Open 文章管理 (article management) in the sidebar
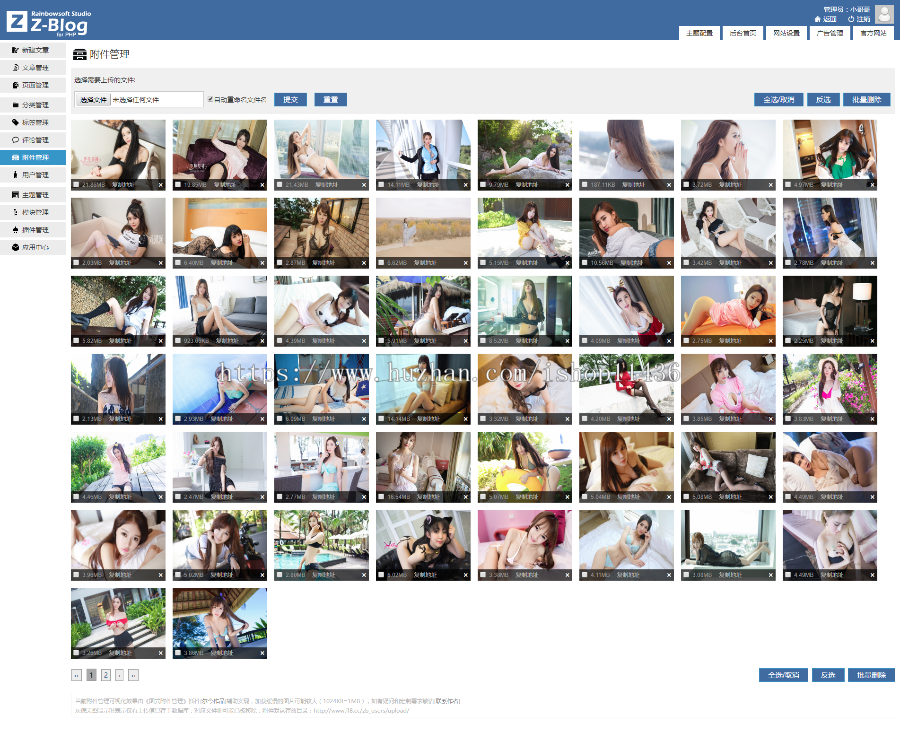The height and width of the screenshot is (741, 900). coord(34,67)
